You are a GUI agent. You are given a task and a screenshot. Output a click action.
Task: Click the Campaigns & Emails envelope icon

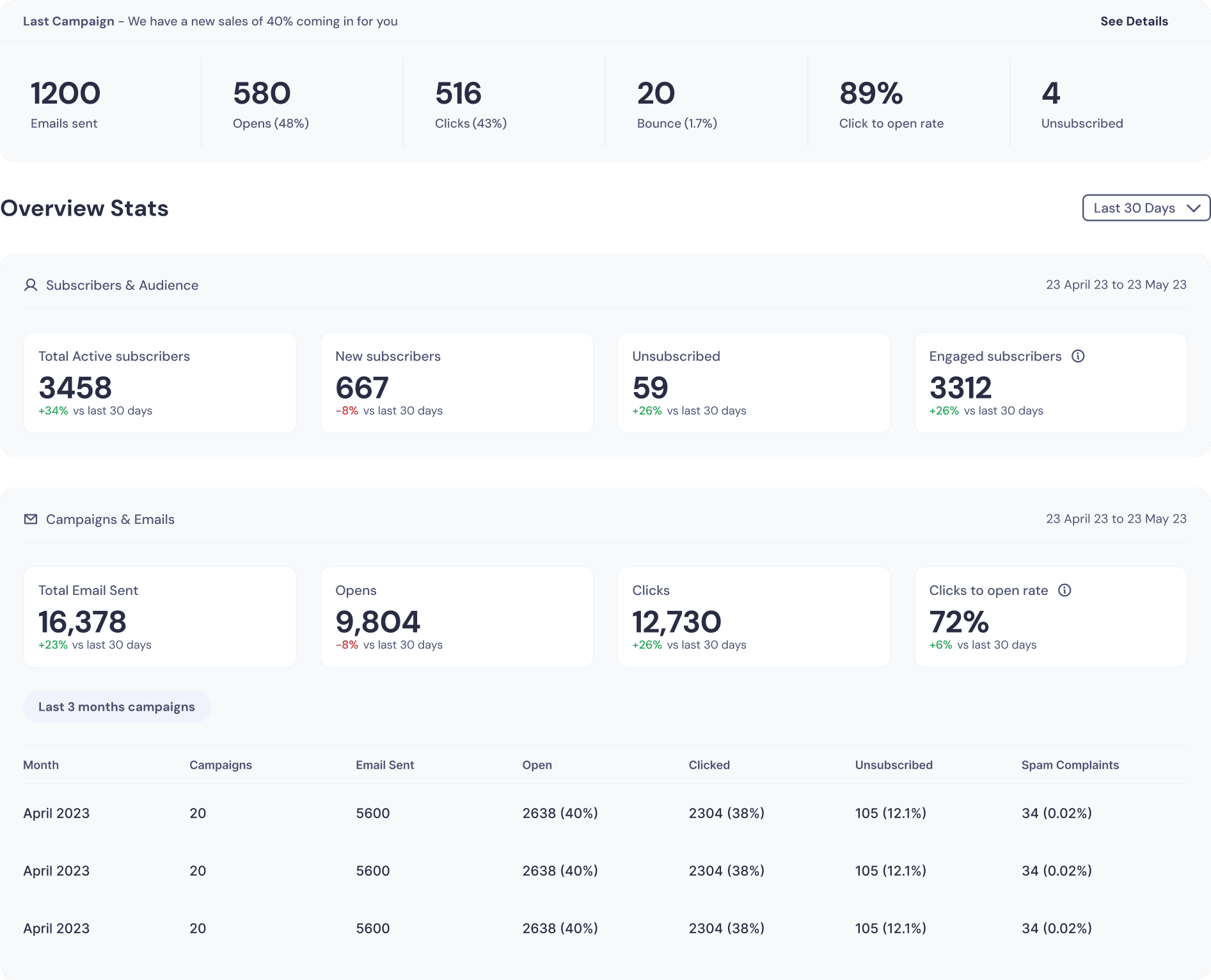(31, 519)
